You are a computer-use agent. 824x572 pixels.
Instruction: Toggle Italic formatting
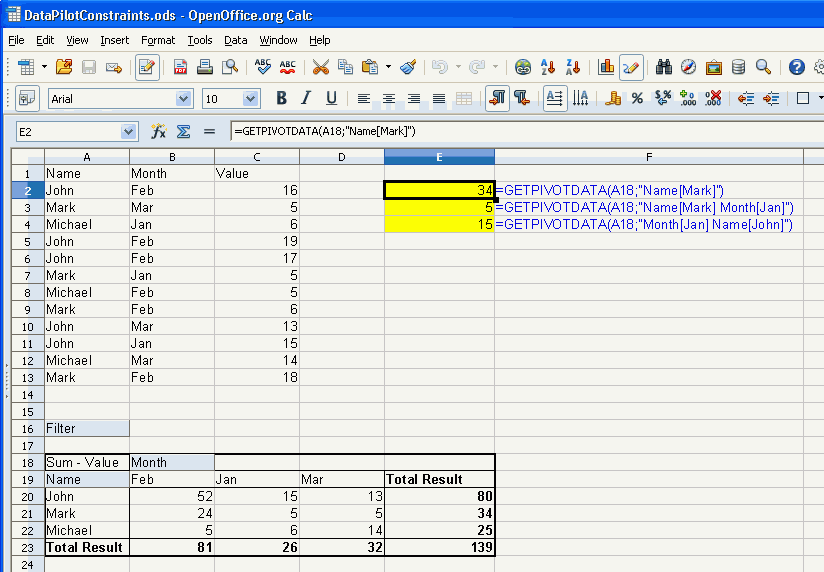(x=306, y=98)
